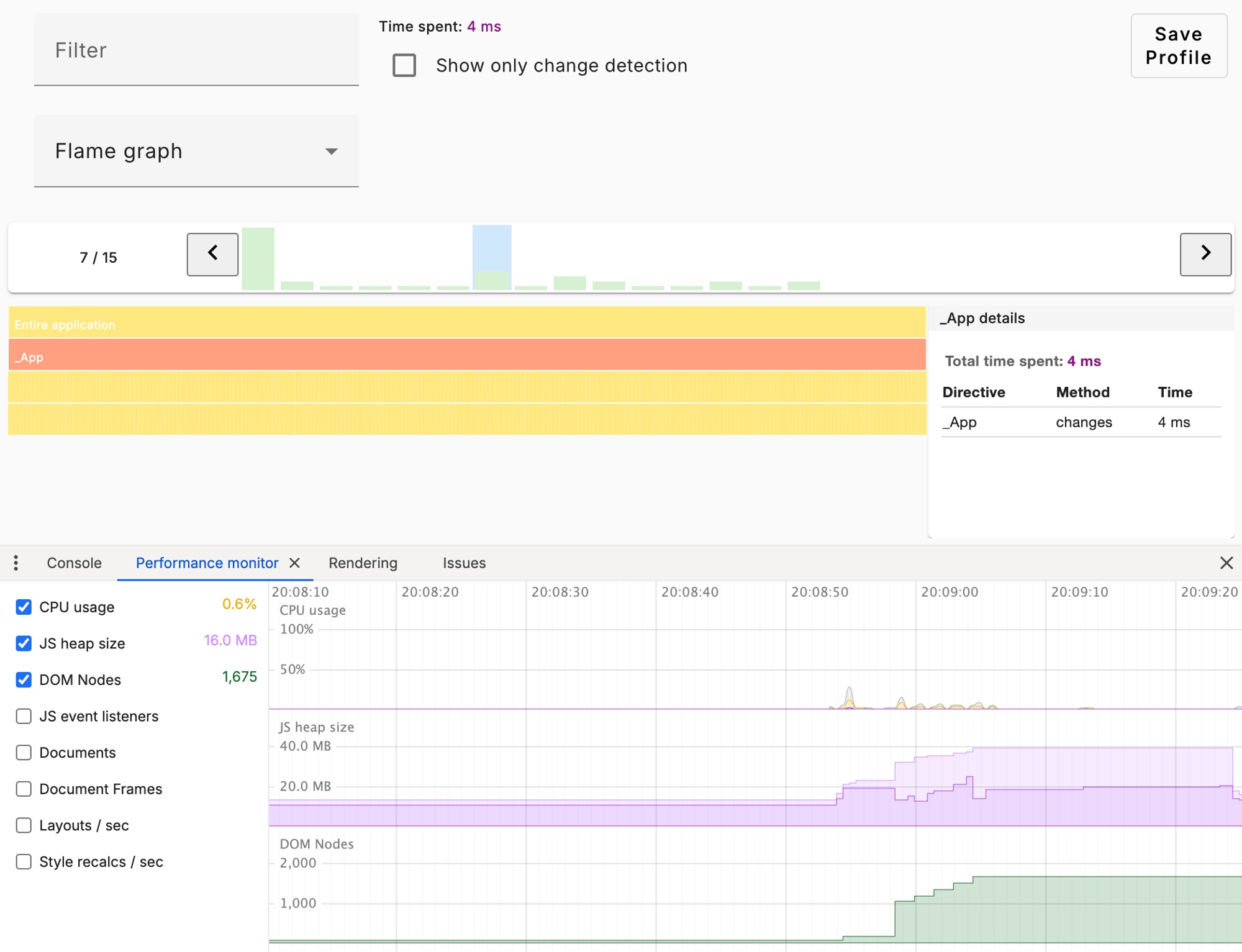1242x952 pixels.
Task: Switch to the Console tab
Action: click(x=74, y=563)
